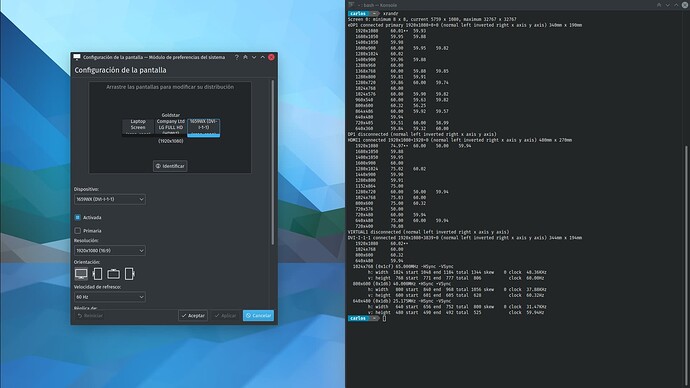Click Konsole terminal icon in its title bar
The width and height of the screenshot is (690, 388).
(351, 5)
